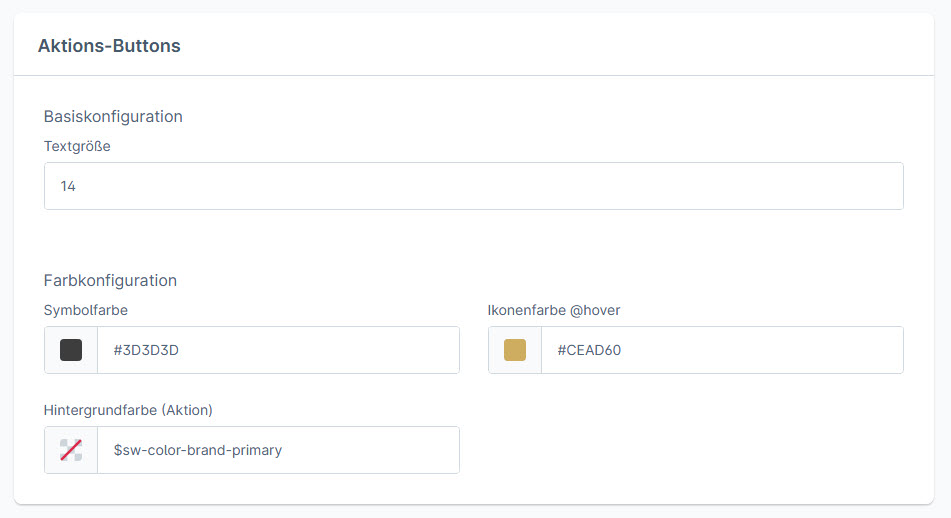Click the Textgröße field label
Screen dimensions: 951x518
(77, 146)
